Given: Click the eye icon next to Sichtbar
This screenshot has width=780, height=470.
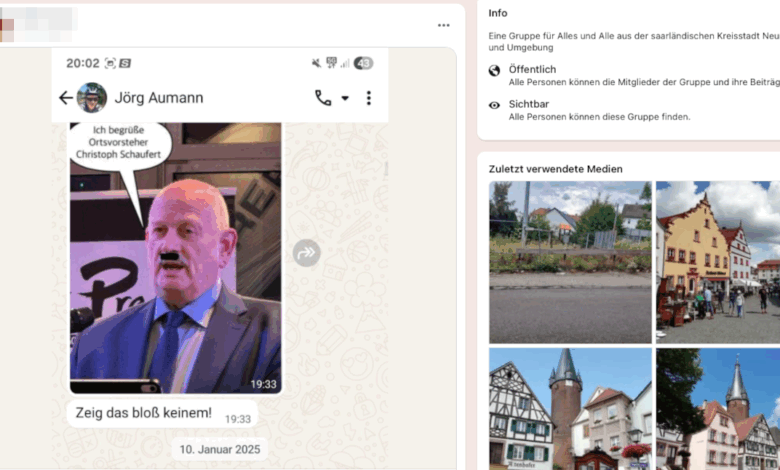Looking at the screenshot, I should [494, 105].
